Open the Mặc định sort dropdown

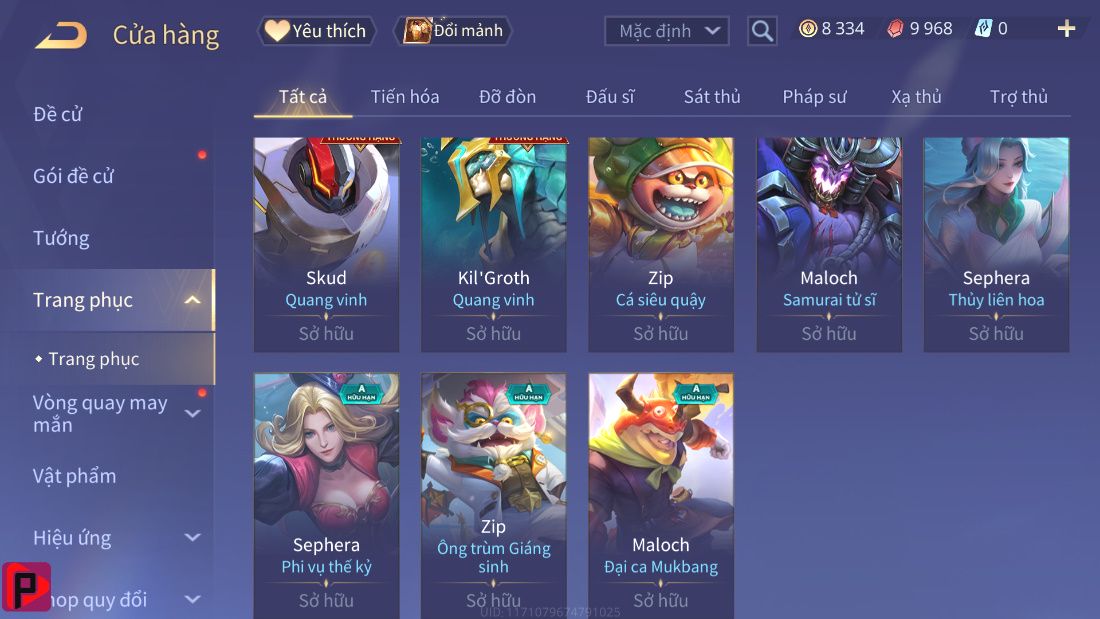(x=667, y=31)
